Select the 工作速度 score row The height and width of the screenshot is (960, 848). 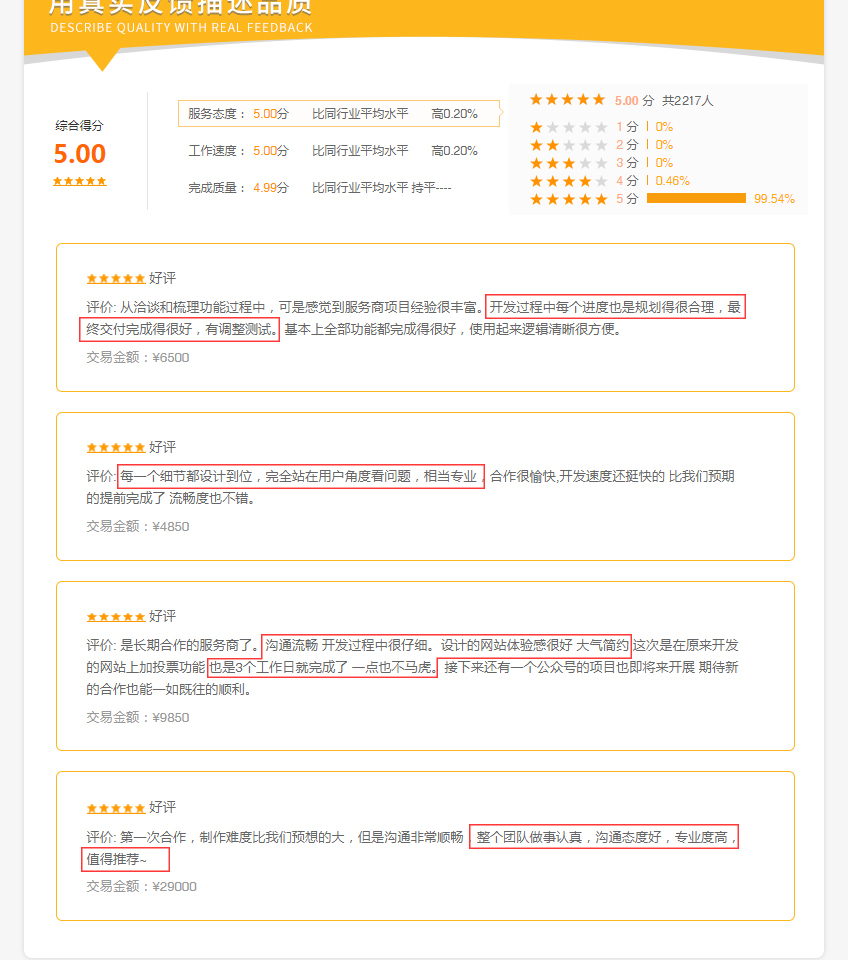coord(332,151)
